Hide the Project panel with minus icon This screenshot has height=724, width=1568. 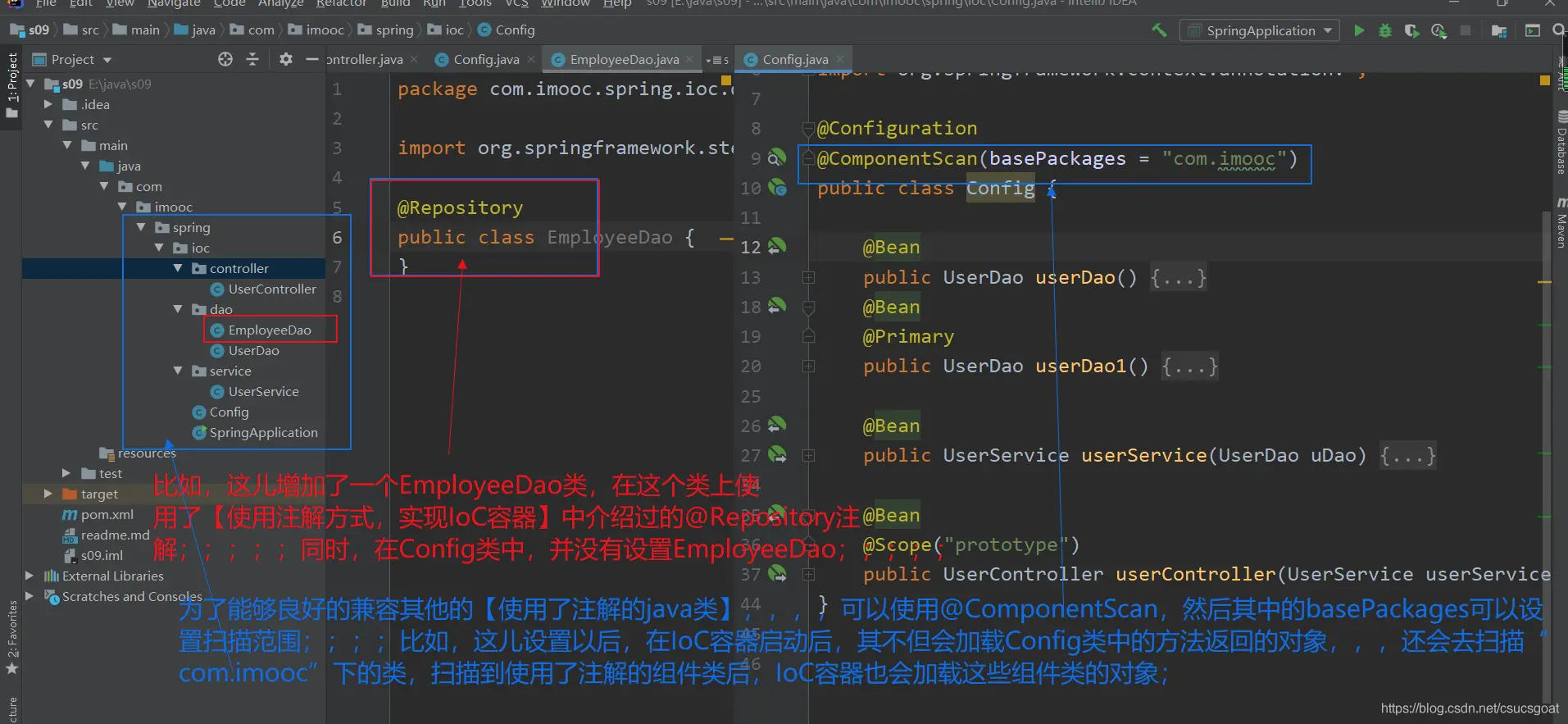tap(311, 59)
